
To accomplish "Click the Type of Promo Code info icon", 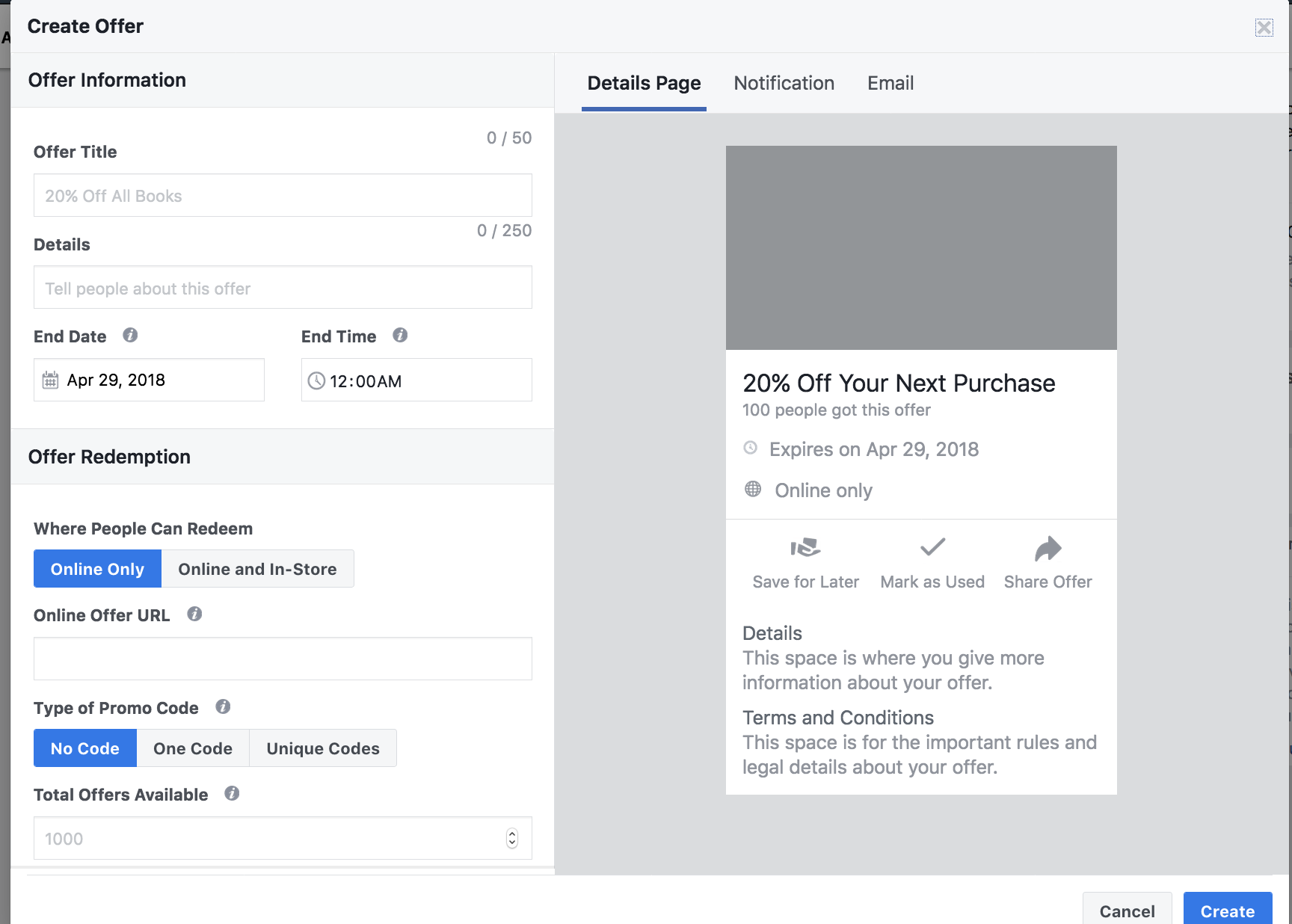I will pyautogui.click(x=223, y=707).
